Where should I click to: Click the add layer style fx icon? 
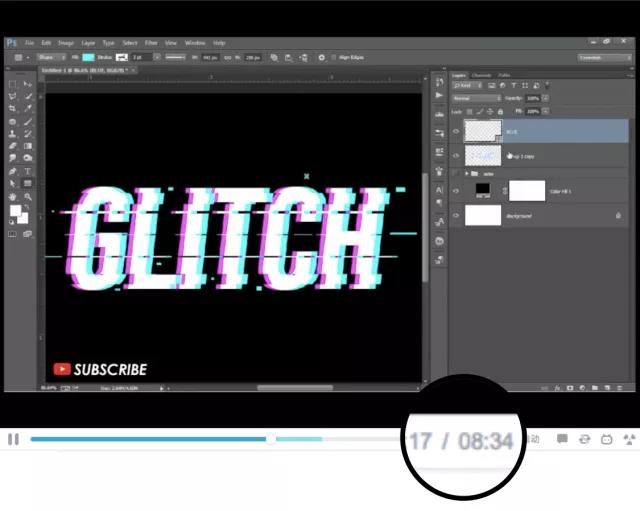click(557, 388)
